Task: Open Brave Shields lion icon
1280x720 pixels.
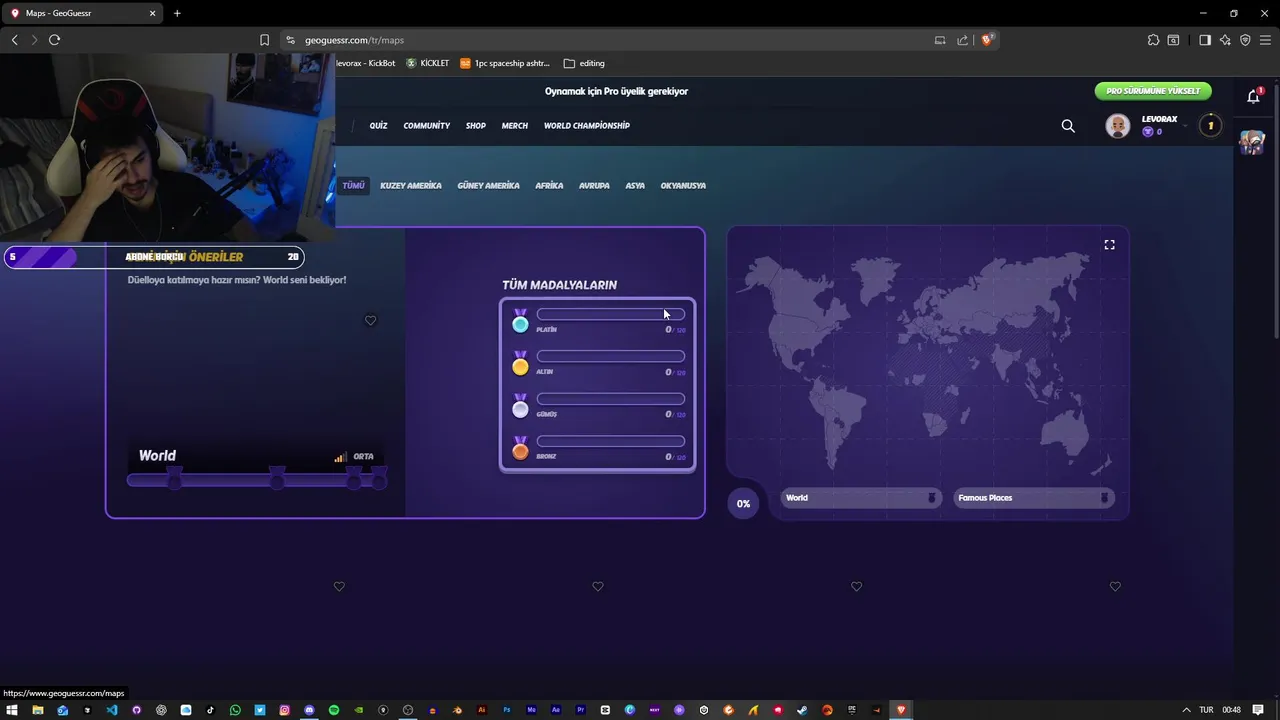Action: (x=987, y=40)
